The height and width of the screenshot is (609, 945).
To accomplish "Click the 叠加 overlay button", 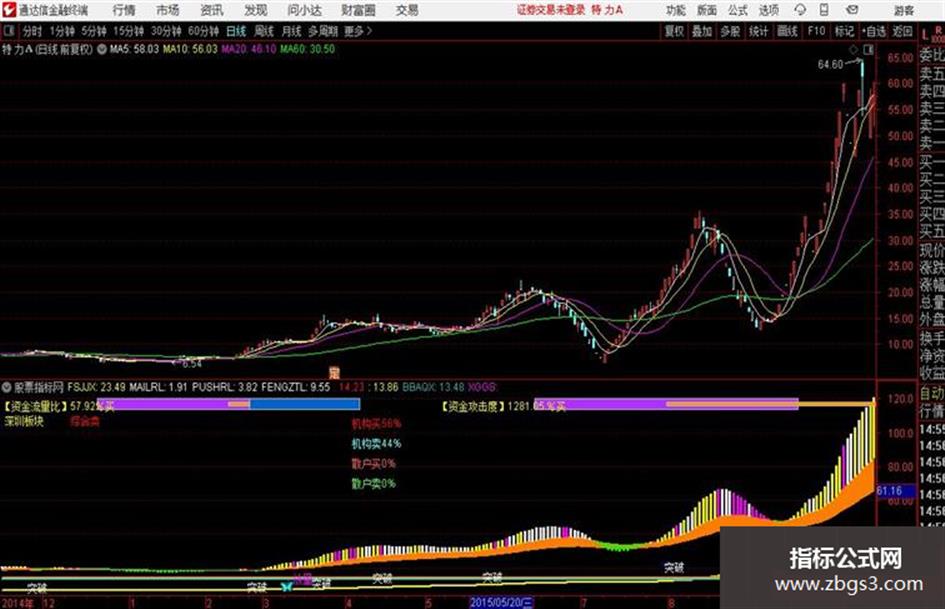I will [702, 31].
